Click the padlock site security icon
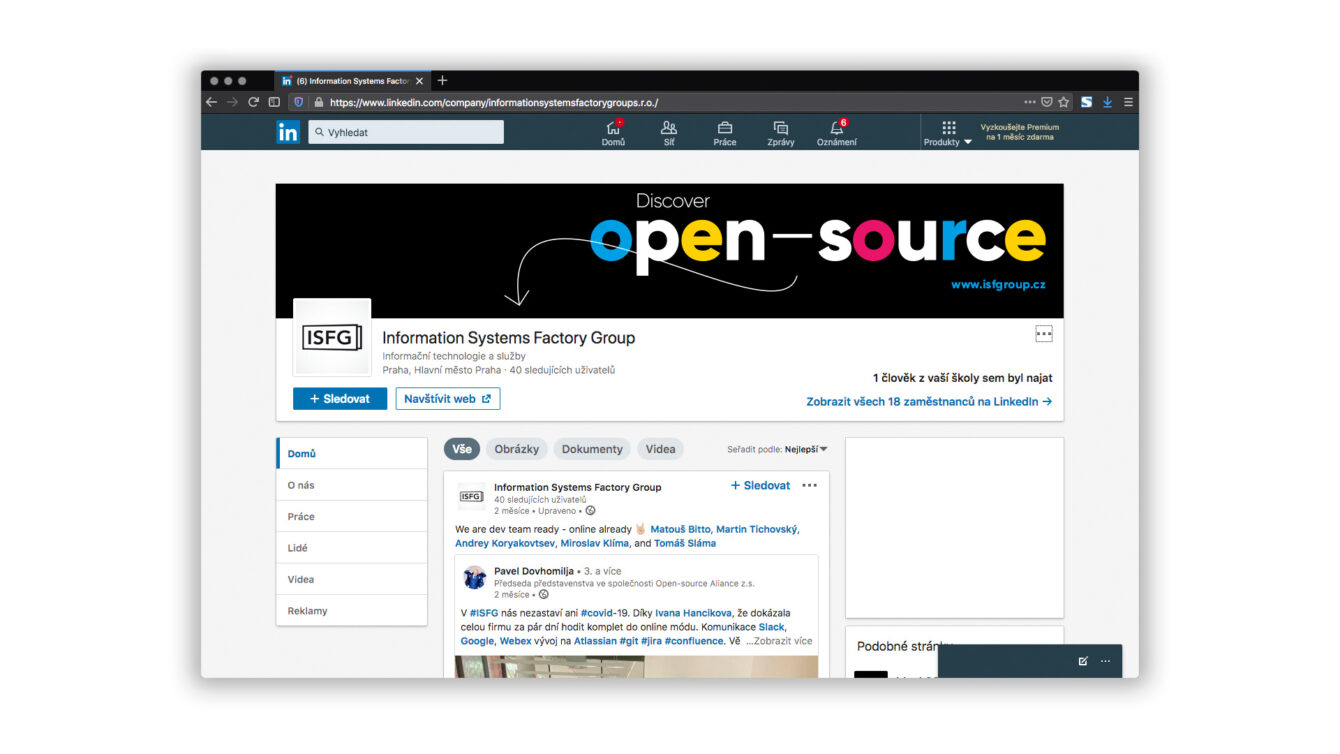The image size is (1340, 754). [319, 102]
